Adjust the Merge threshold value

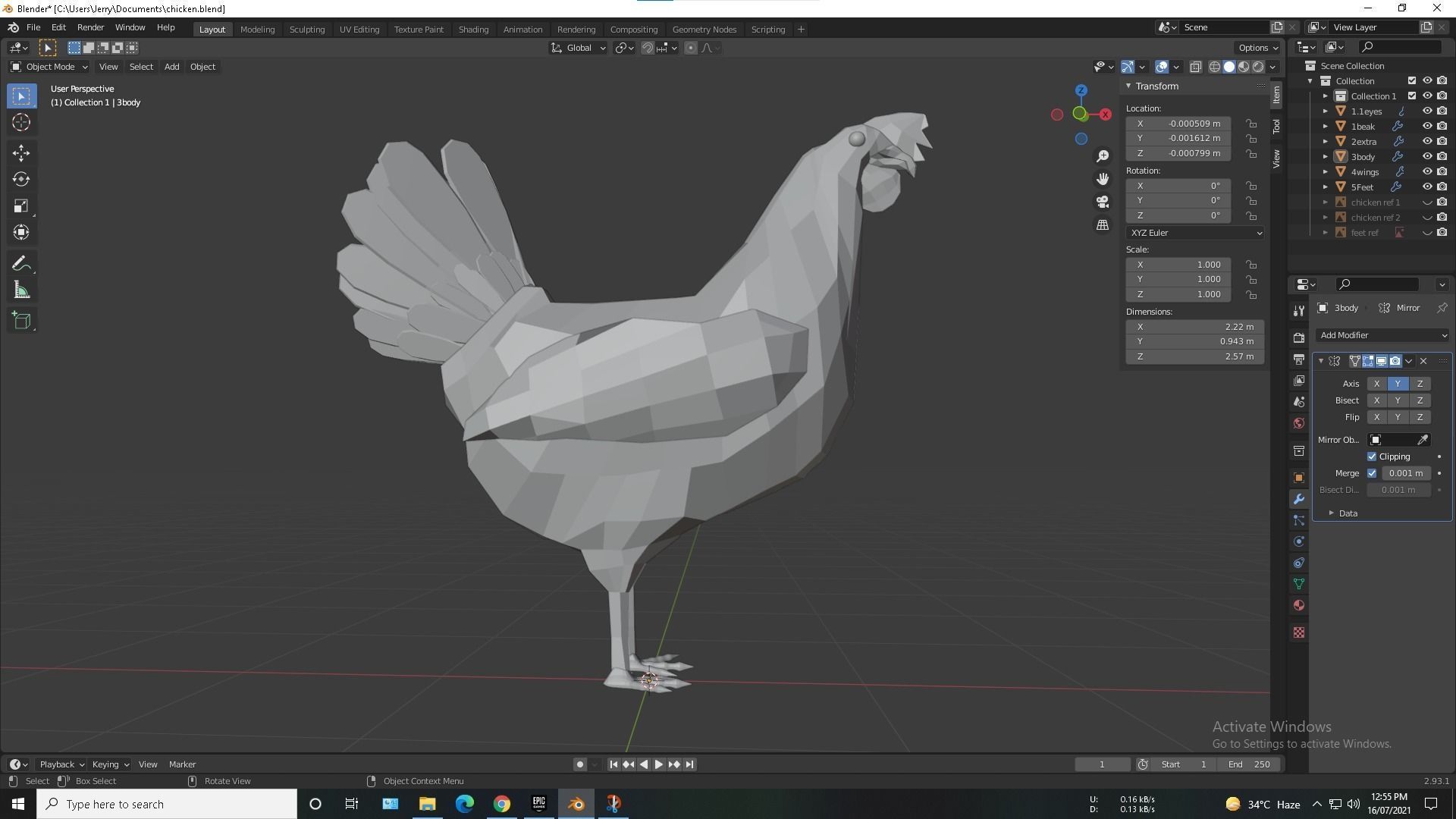coord(1404,472)
